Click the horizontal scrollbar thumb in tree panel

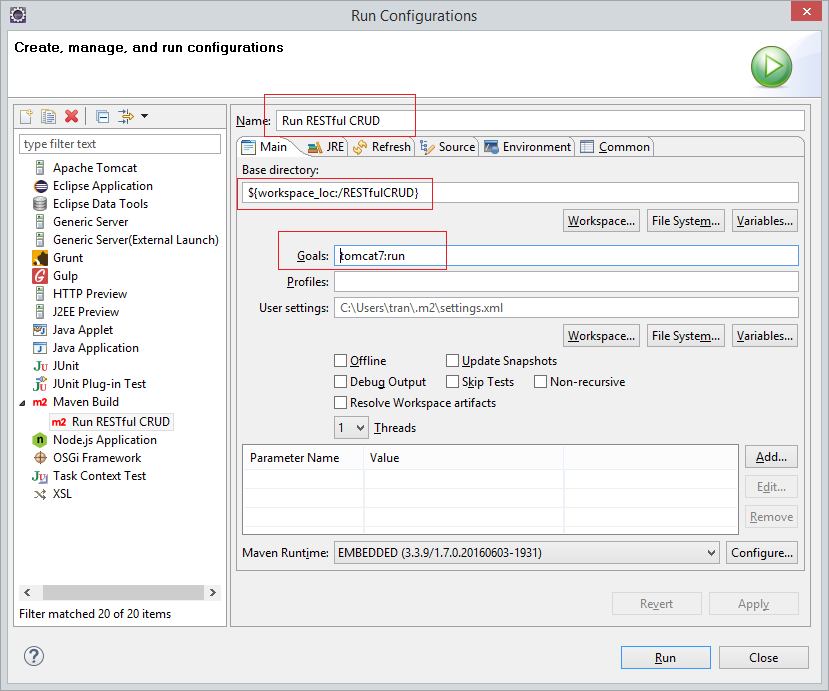(123, 593)
